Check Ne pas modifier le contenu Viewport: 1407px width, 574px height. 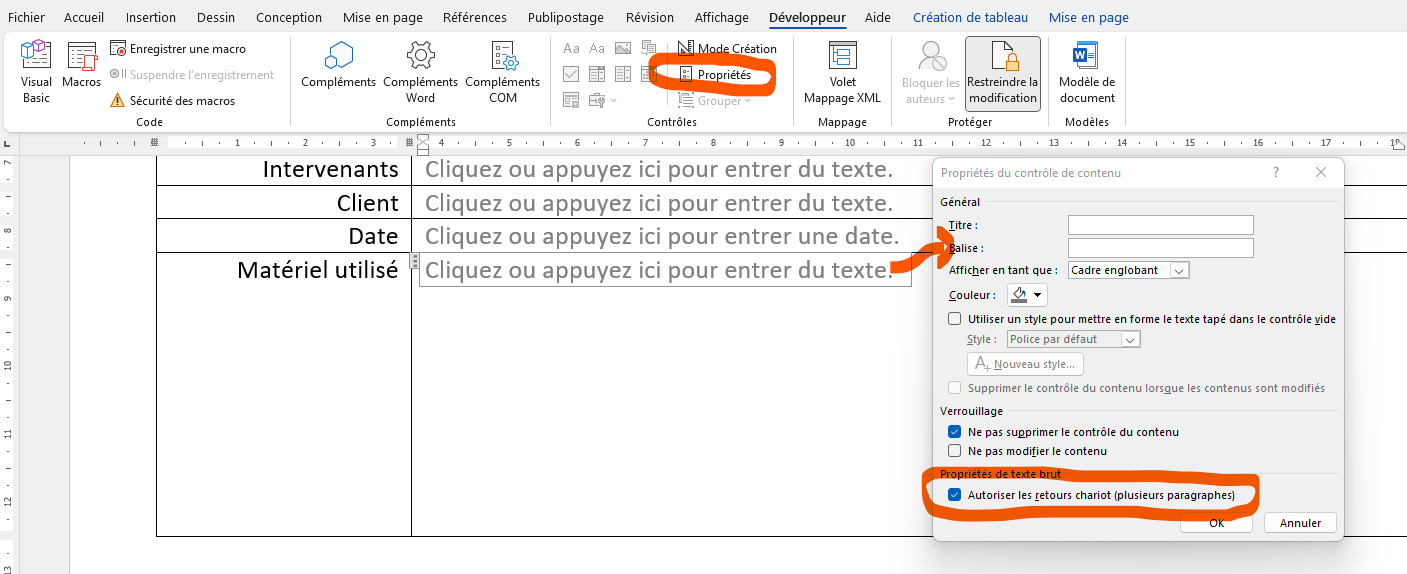pyautogui.click(x=954, y=451)
